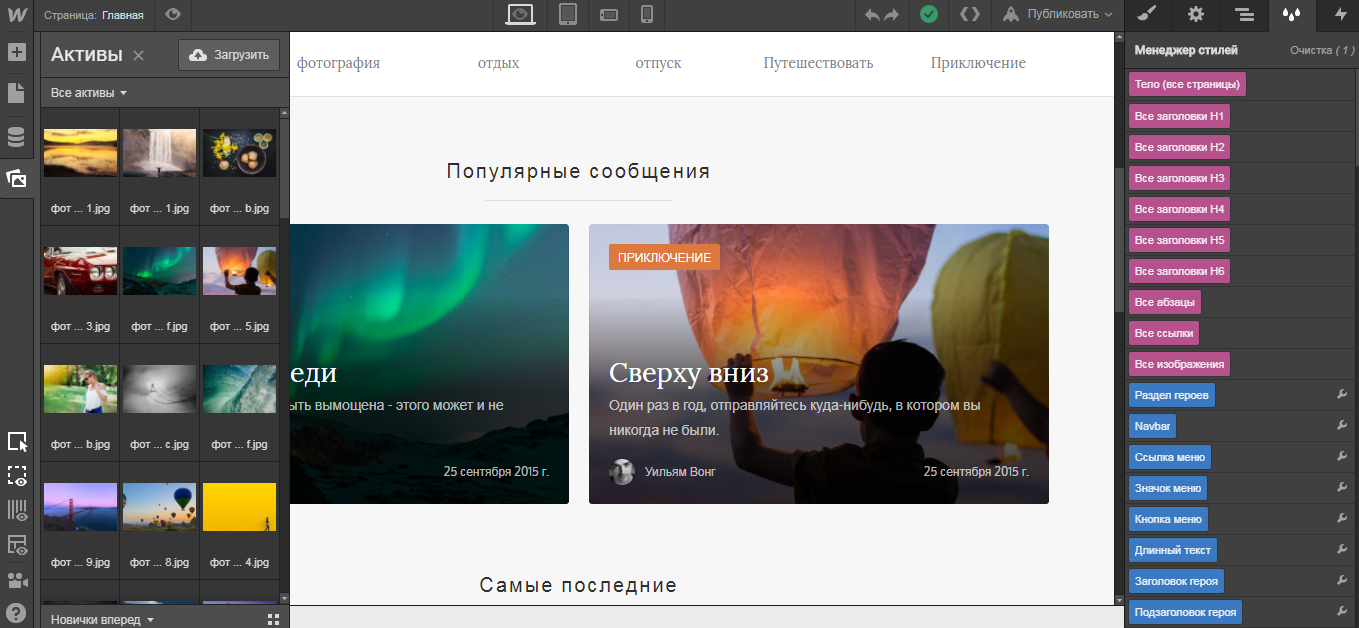Open the Add Elements panel
This screenshot has height=628, width=1359.
(16, 52)
